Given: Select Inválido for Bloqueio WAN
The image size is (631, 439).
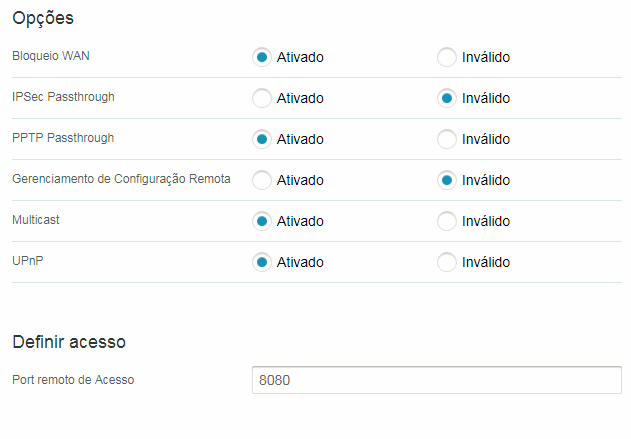Looking at the screenshot, I should [447, 57].
